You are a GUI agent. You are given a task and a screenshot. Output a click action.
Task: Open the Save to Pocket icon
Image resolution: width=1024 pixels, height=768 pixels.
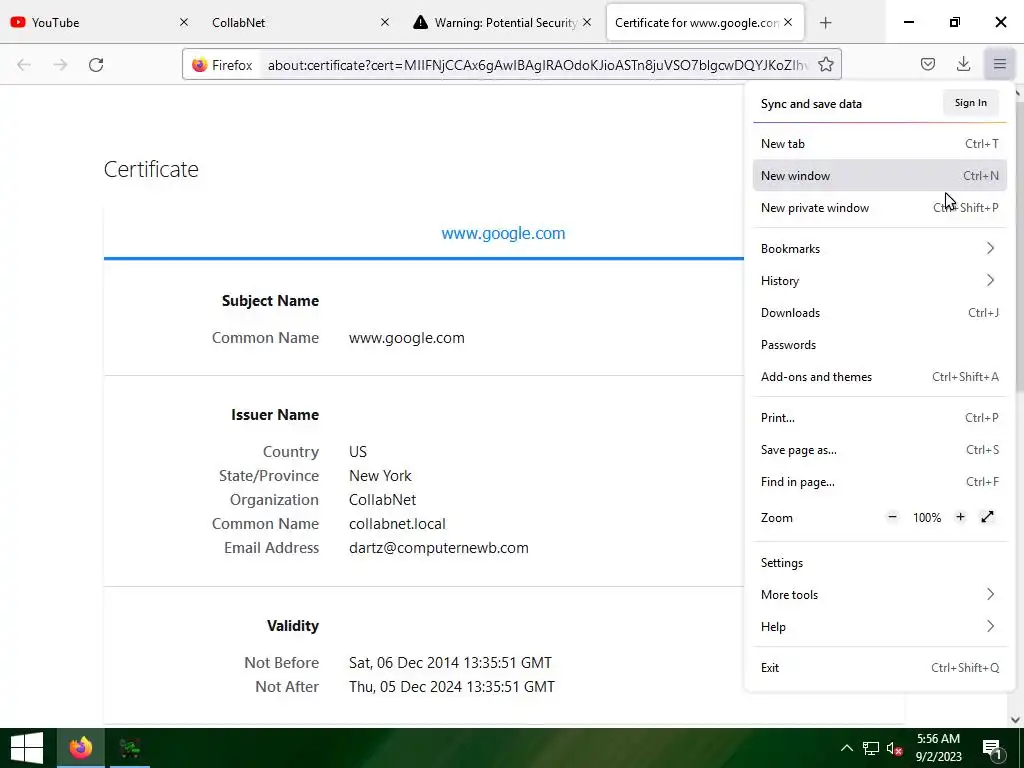[x=927, y=64]
